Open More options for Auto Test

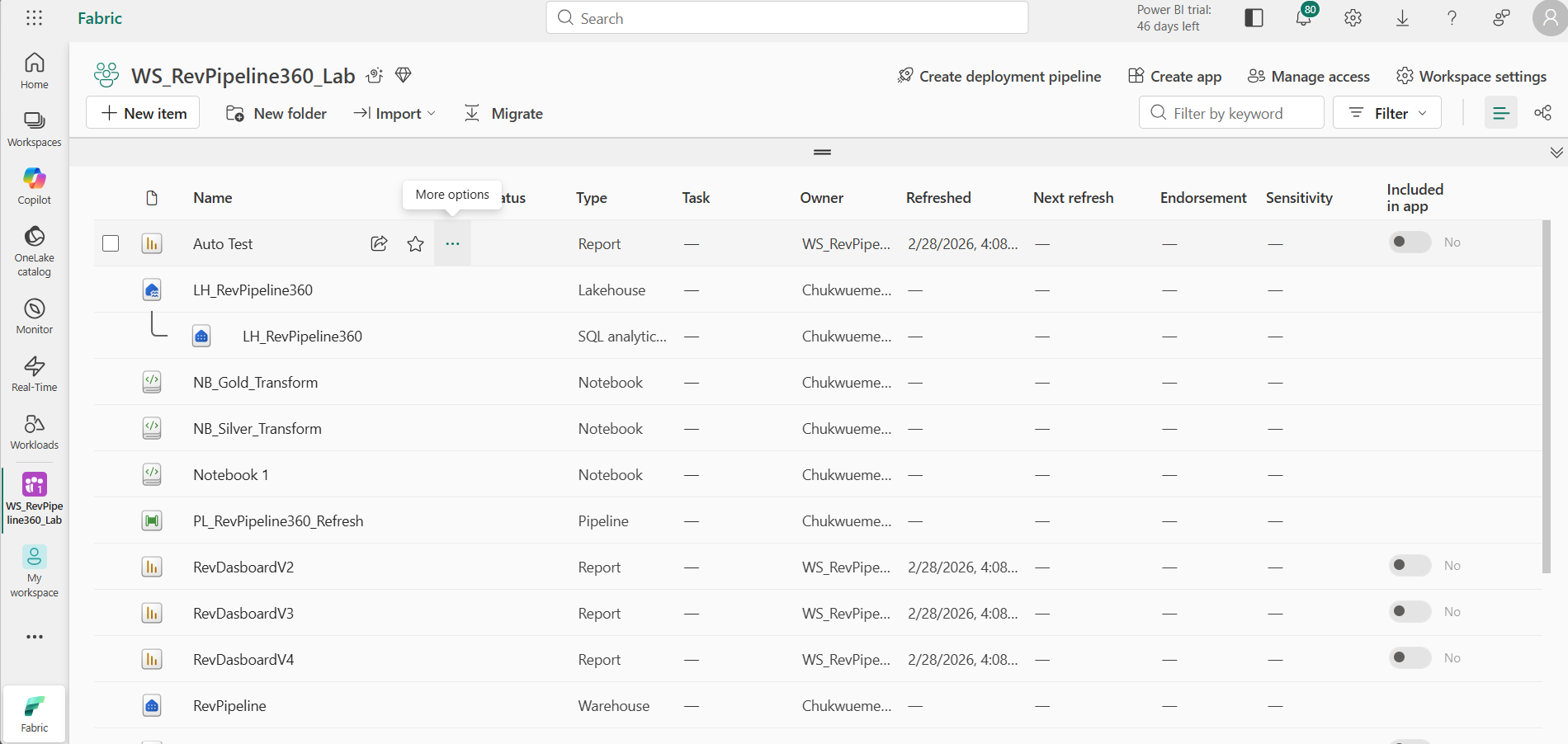452,244
